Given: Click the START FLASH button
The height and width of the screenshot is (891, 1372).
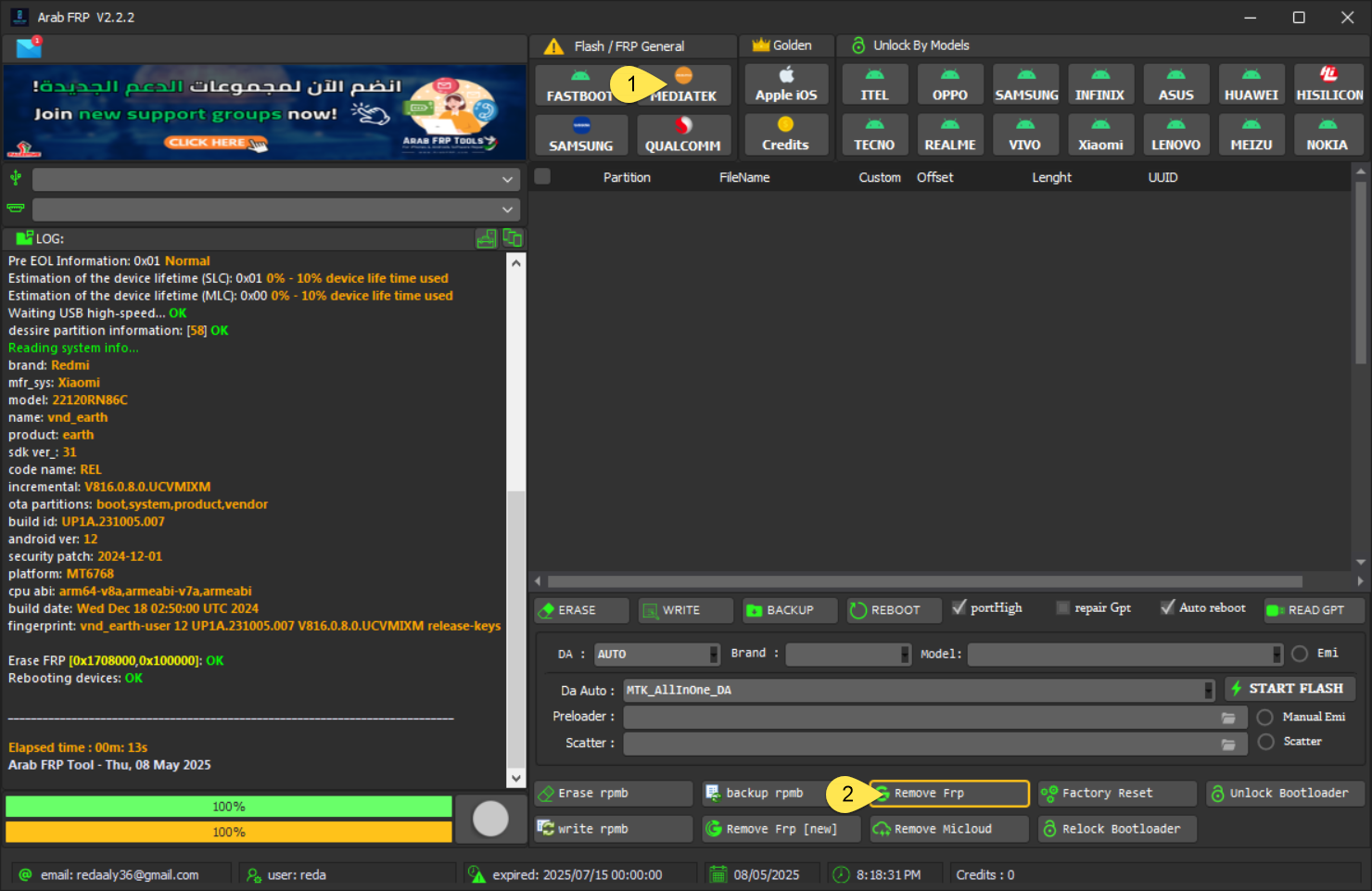Looking at the screenshot, I should [x=1290, y=689].
